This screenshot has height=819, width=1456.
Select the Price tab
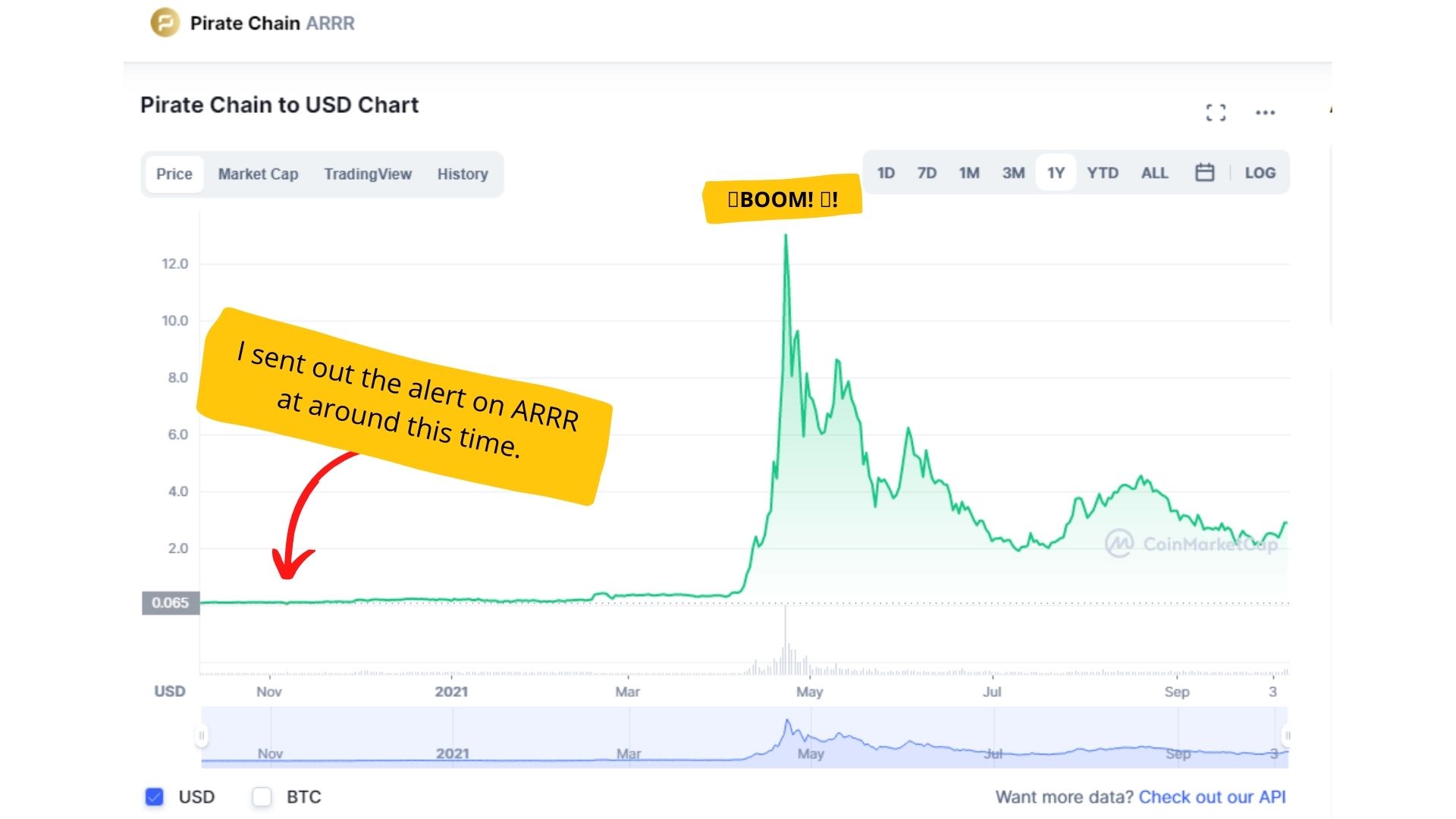pos(174,174)
